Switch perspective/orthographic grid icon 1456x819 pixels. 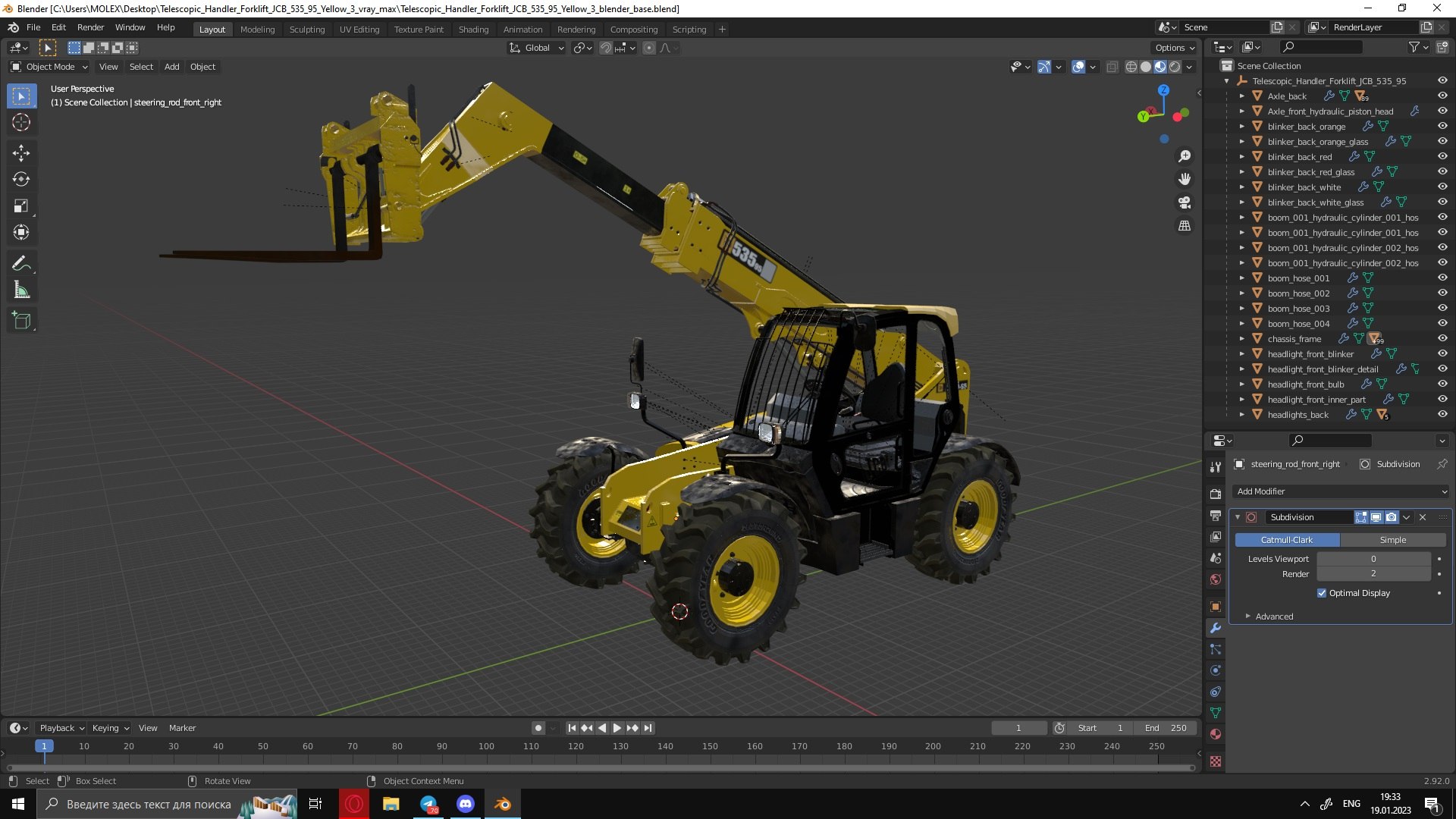click(1184, 226)
